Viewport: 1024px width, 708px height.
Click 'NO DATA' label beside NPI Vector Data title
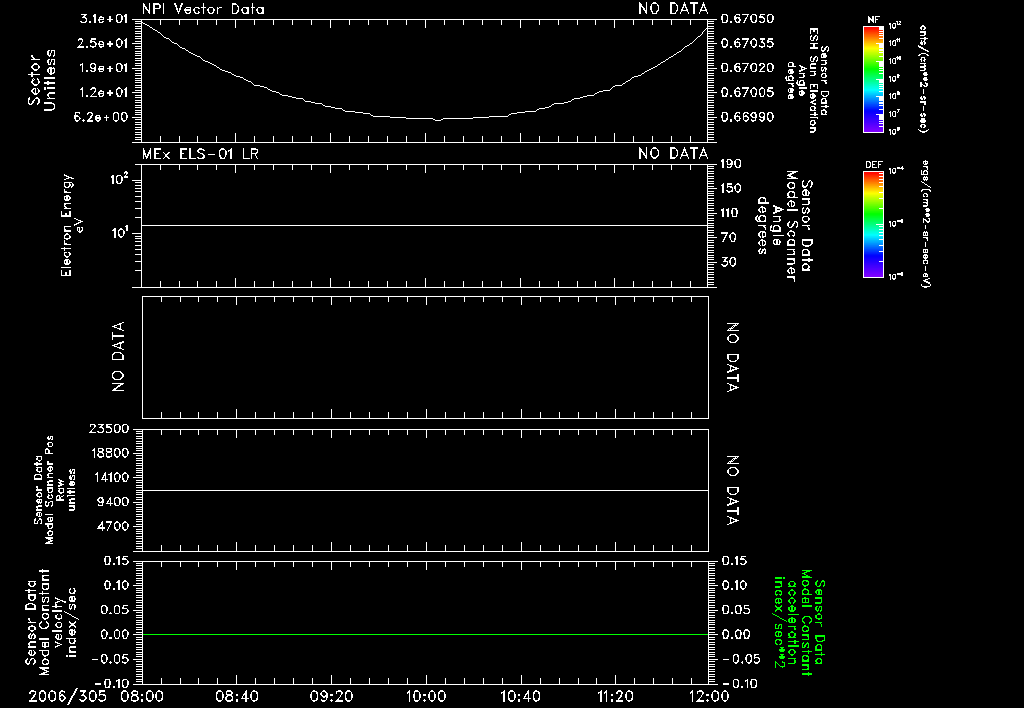(x=673, y=9)
